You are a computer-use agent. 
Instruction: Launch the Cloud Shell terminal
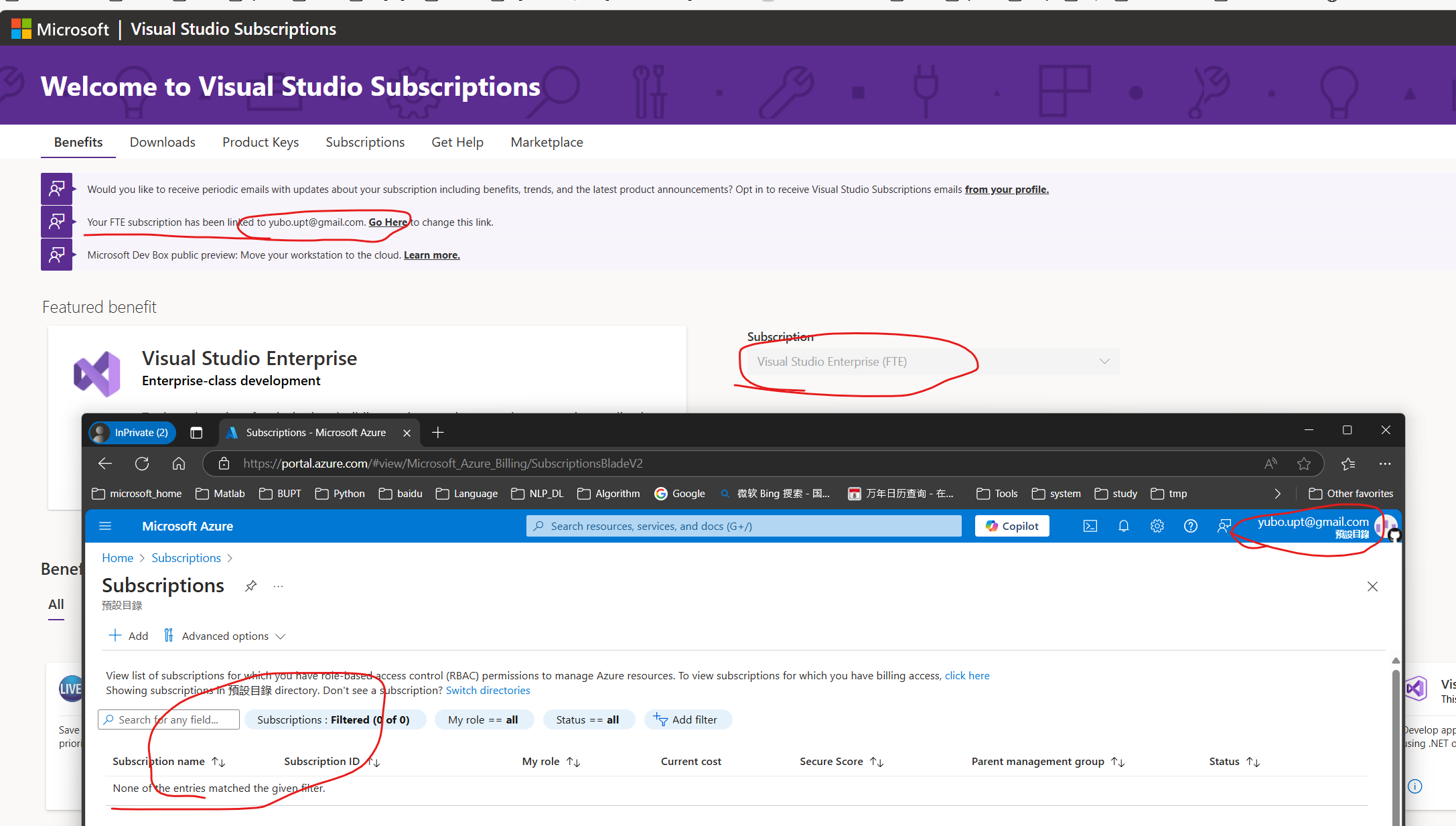click(x=1090, y=526)
